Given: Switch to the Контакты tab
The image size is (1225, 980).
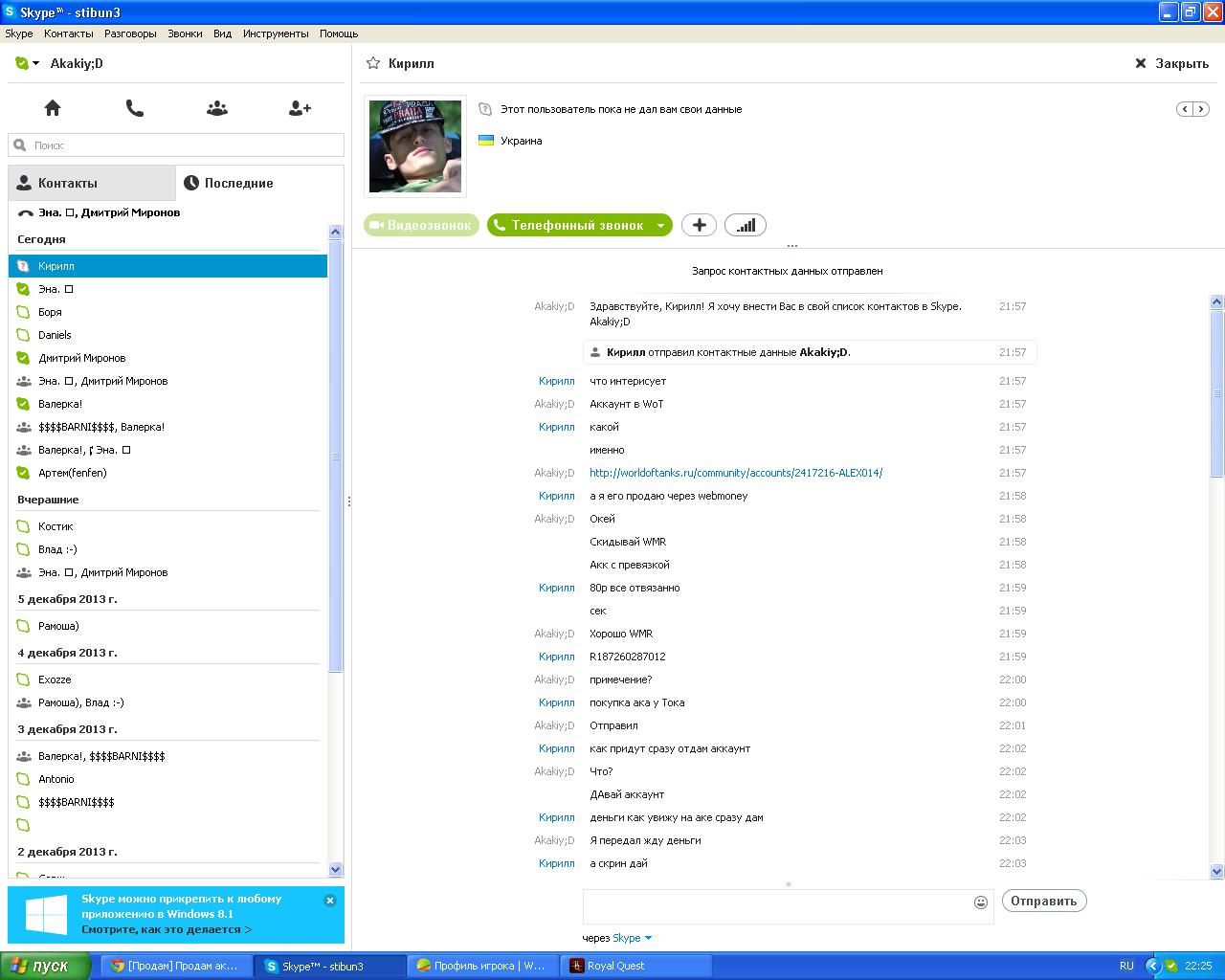Looking at the screenshot, I should [92, 183].
